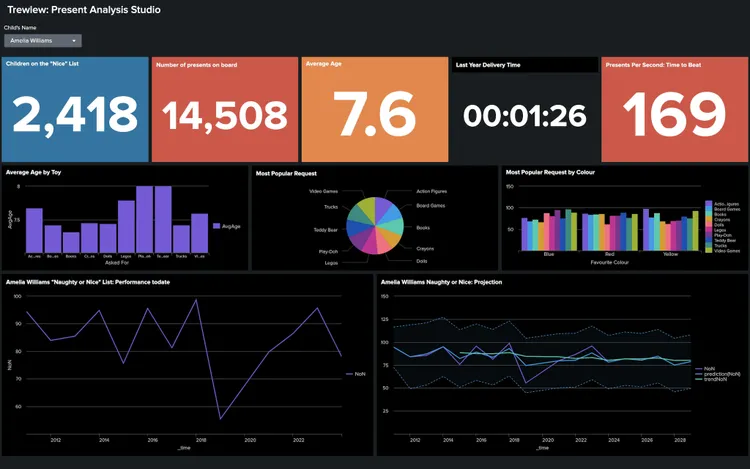Select the Teddy Bear pie chart label
The height and width of the screenshot is (469, 750).
click(325, 230)
